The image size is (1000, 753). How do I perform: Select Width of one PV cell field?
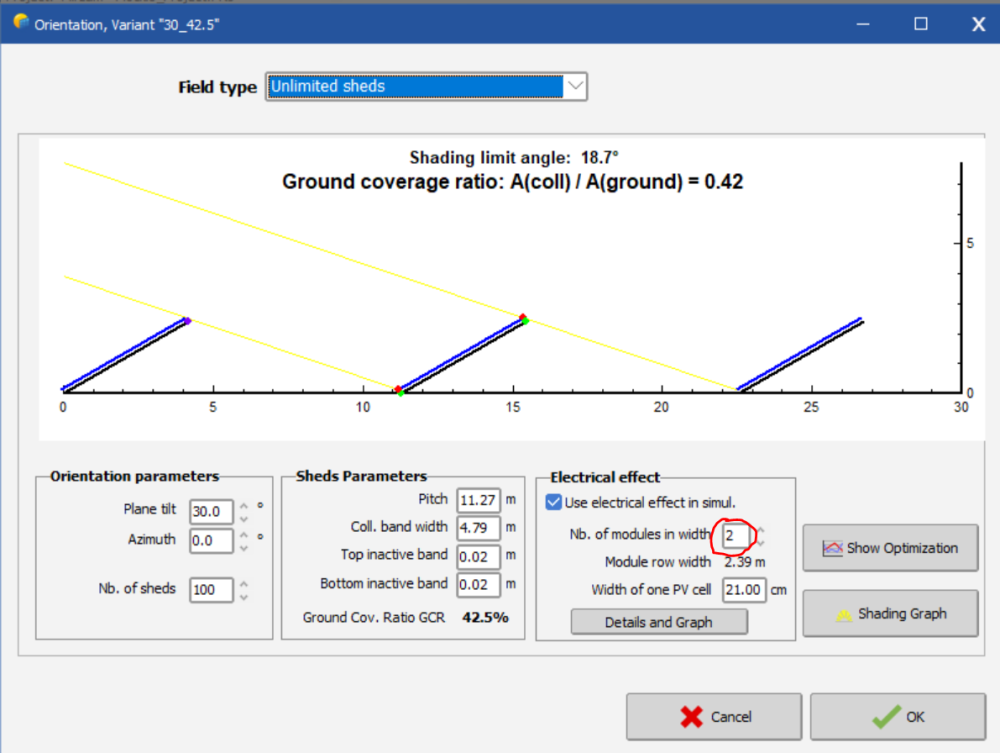(x=744, y=590)
